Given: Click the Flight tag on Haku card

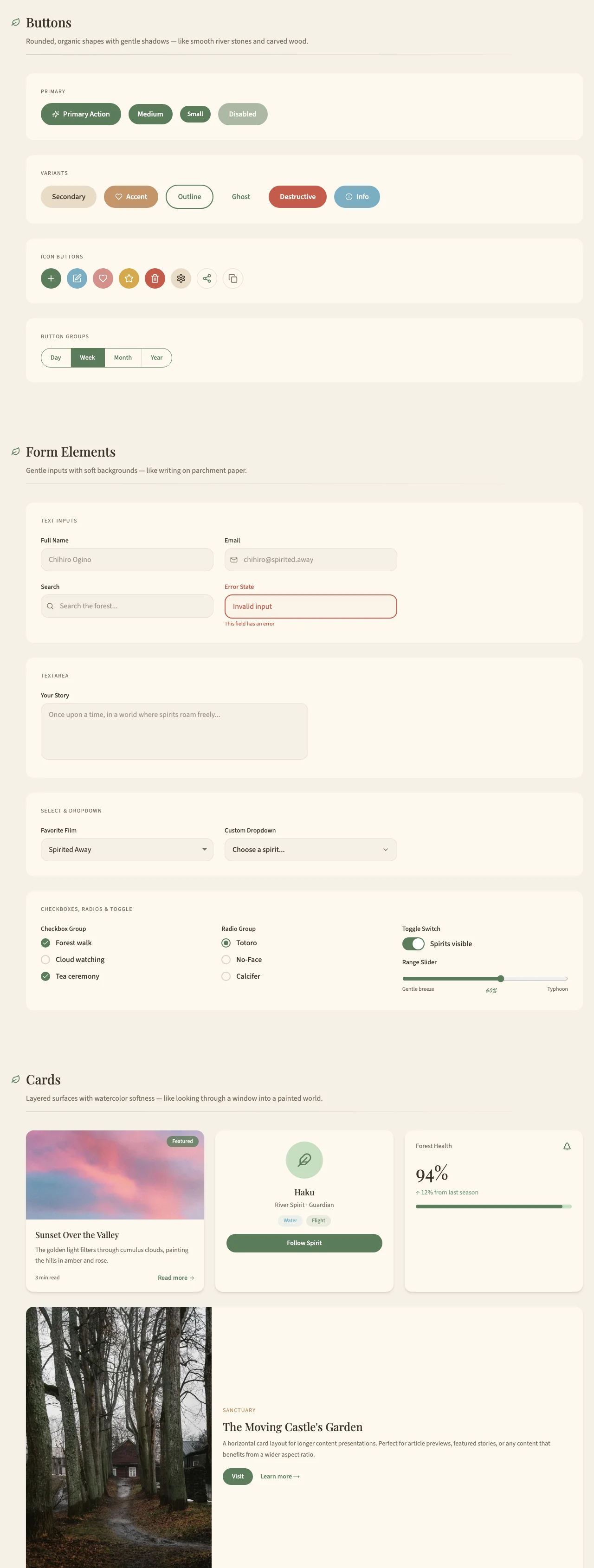Looking at the screenshot, I should pos(318,1220).
